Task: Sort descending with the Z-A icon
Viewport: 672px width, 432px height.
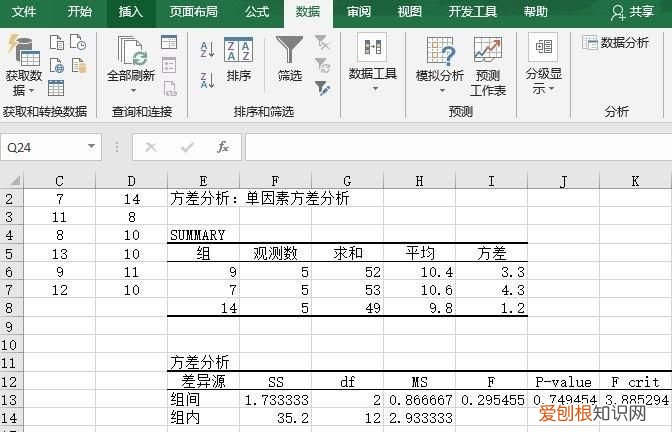Action: [207, 80]
